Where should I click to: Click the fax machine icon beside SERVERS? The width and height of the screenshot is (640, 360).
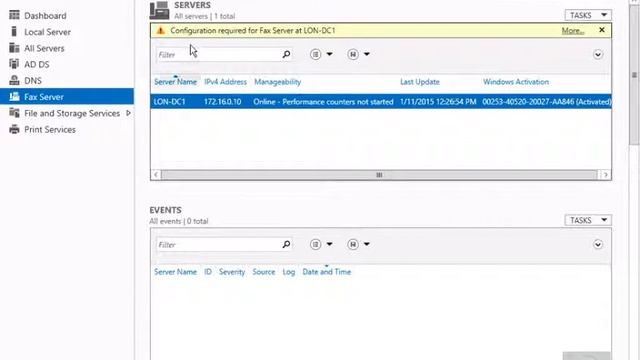coord(159,10)
